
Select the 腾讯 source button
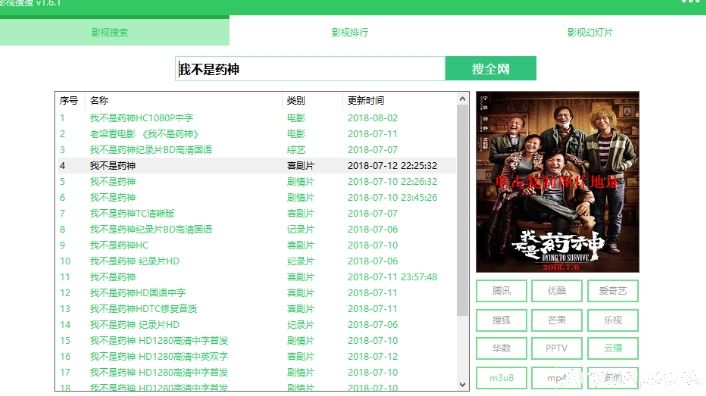coord(502,291)
